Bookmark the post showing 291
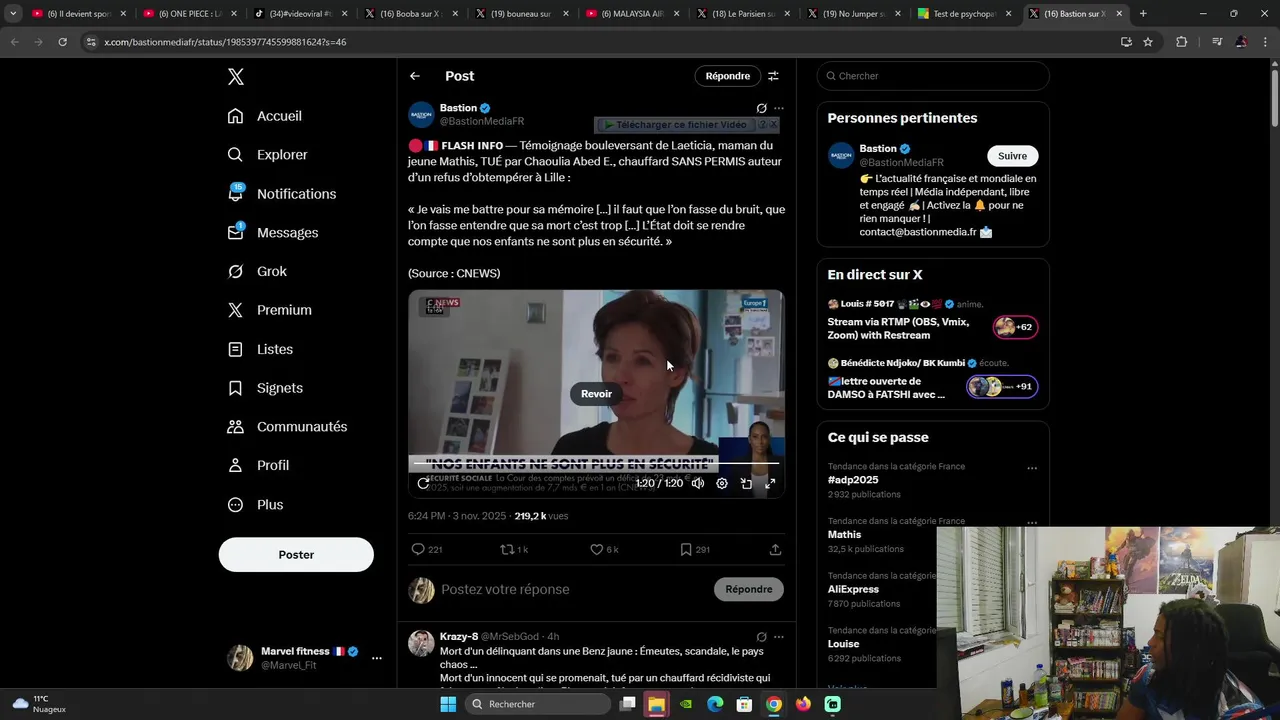1280x720 pixels. (x=694, y=549)
